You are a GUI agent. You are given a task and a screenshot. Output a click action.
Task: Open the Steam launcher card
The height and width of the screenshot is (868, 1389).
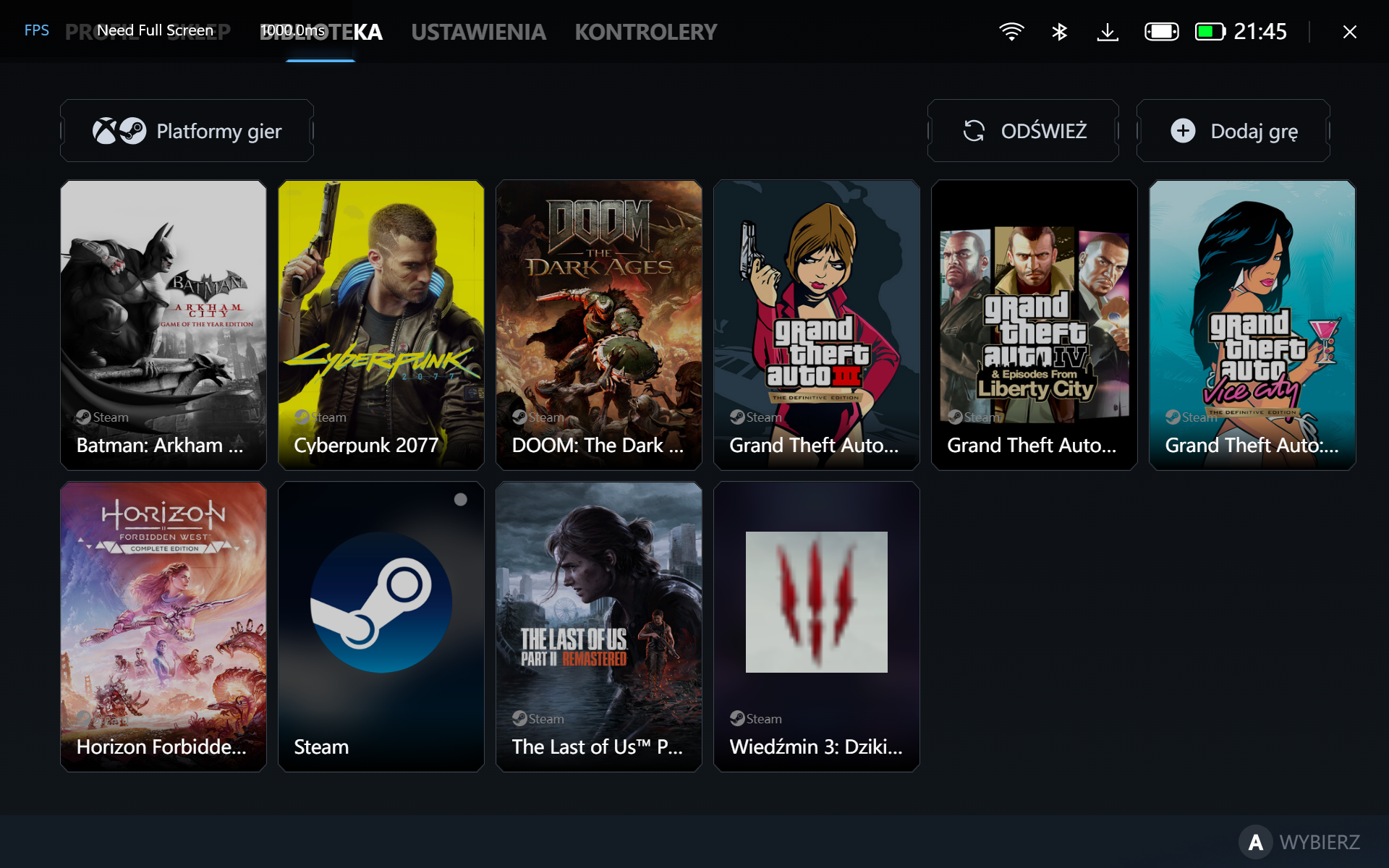click(x=381, y=627)
